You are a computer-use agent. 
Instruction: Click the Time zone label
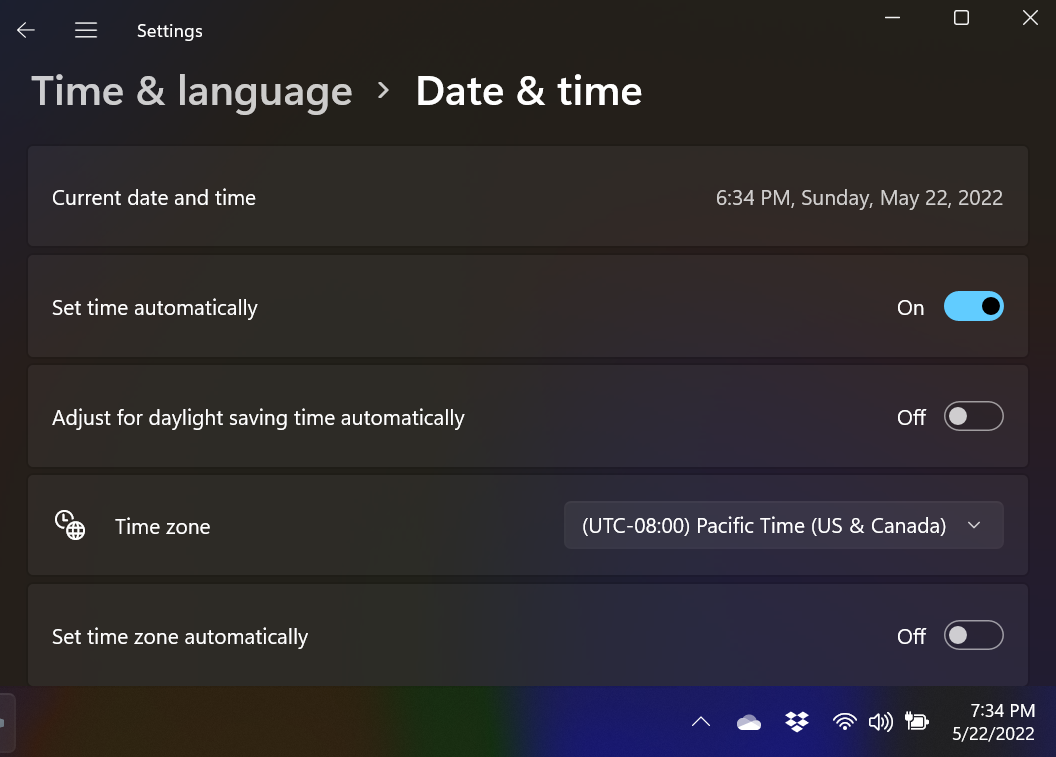(162, 526)
